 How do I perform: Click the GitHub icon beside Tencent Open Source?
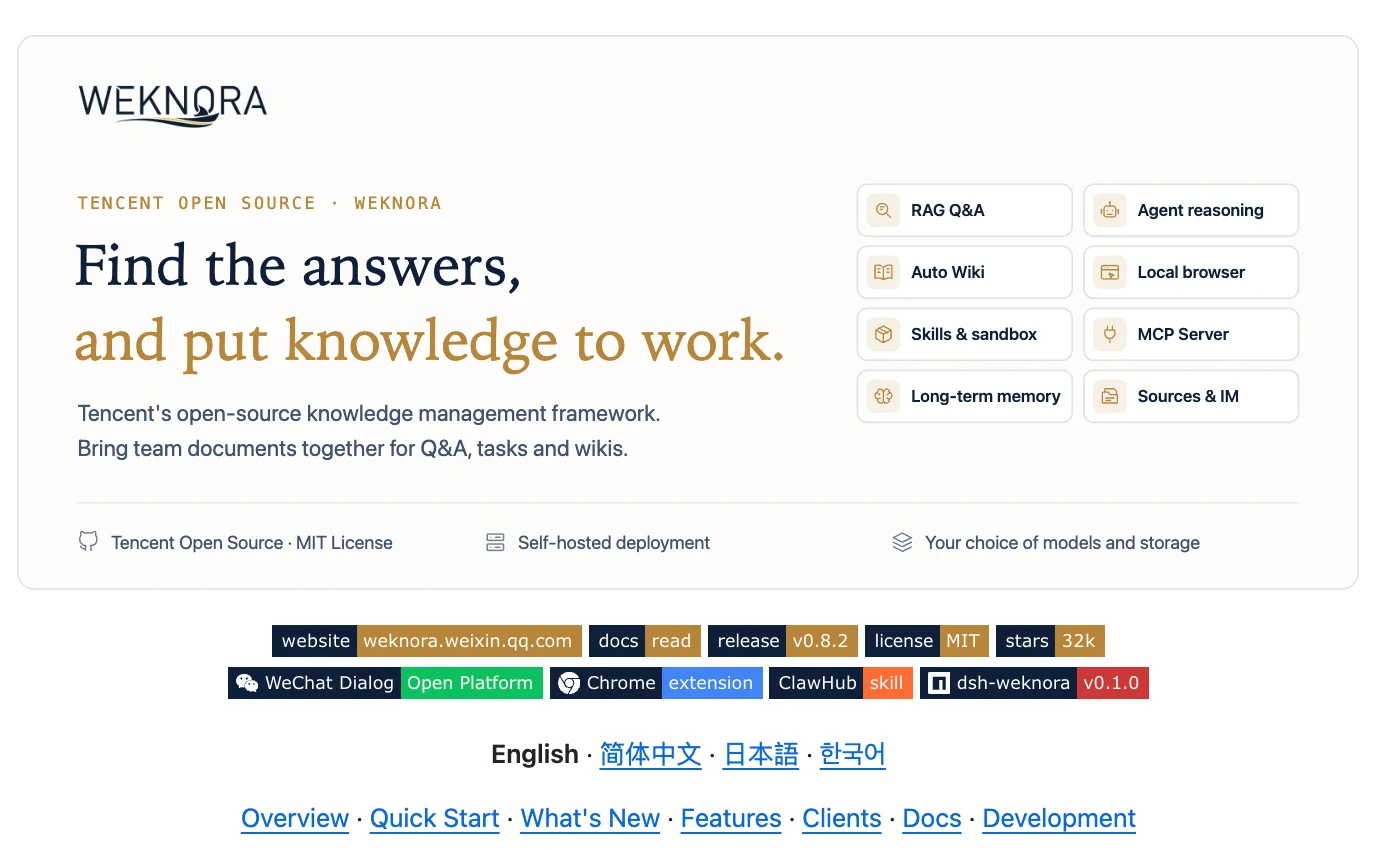[x=88, y=542]
